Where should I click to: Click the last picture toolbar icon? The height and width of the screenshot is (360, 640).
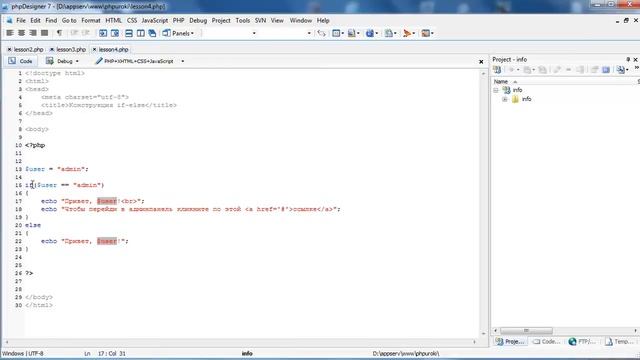click(x=427, y=33)
